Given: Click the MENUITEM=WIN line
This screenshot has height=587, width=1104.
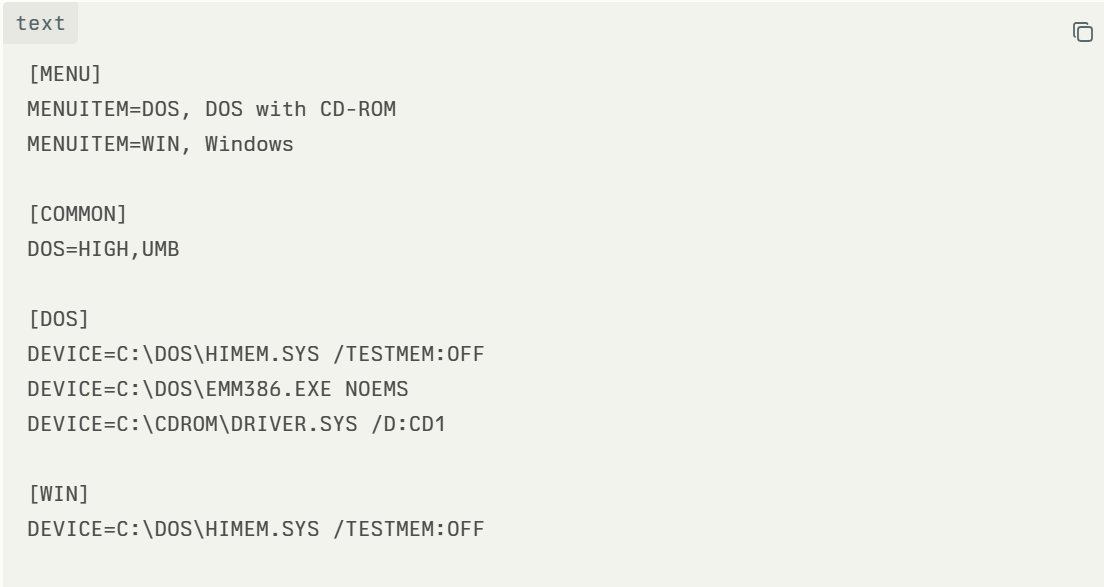Looking at the screenshot, I should (160, 145).
